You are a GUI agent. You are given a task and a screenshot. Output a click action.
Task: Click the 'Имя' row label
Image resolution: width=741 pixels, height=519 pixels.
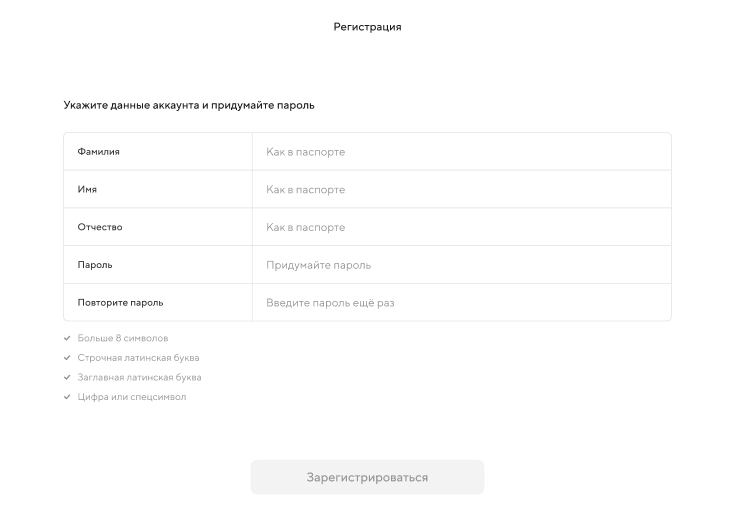tap(88, 190)
